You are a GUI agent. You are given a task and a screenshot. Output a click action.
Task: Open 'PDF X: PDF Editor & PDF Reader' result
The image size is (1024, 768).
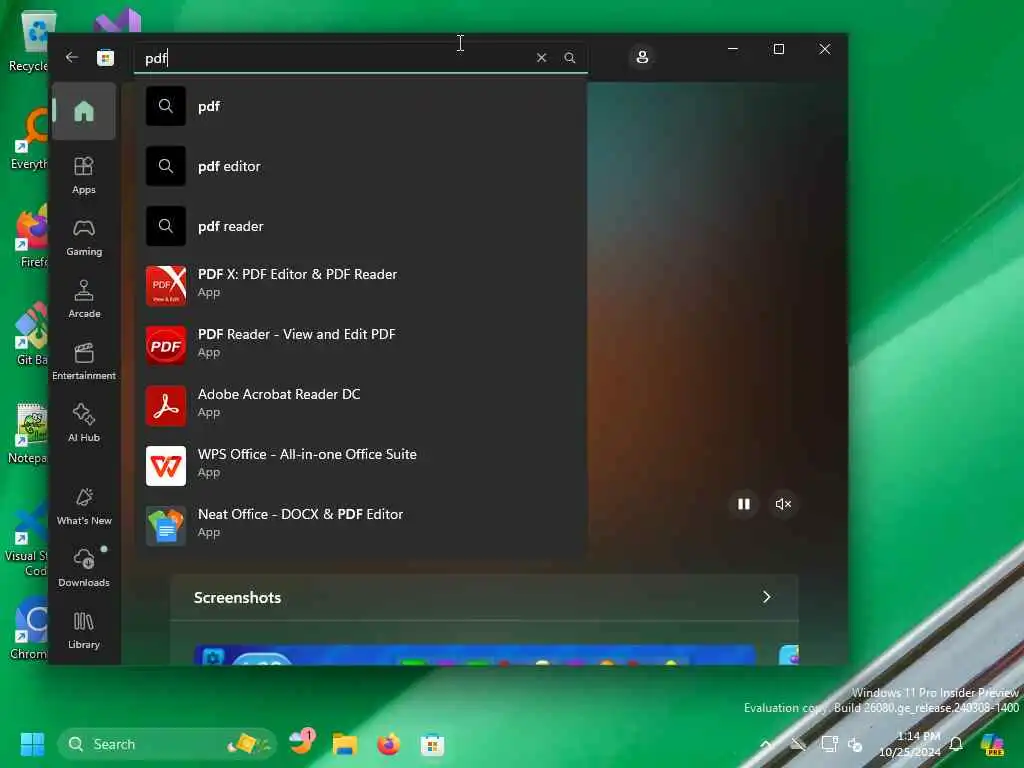361,285
